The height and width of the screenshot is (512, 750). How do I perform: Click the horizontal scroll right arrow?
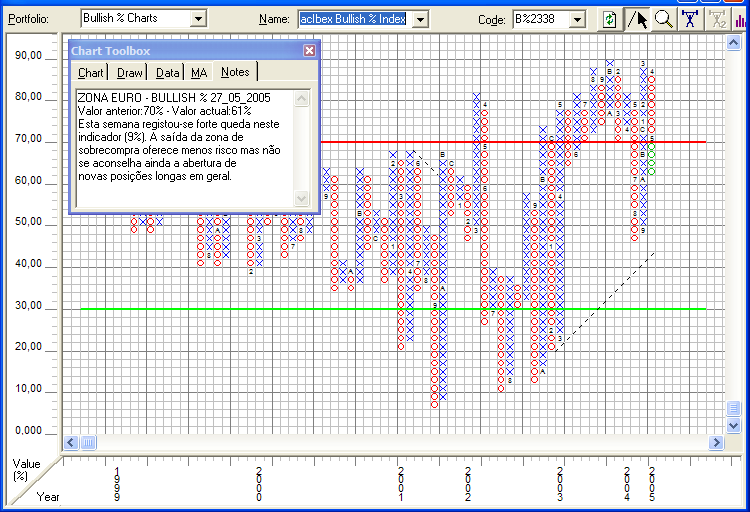[x=716, y=443]
